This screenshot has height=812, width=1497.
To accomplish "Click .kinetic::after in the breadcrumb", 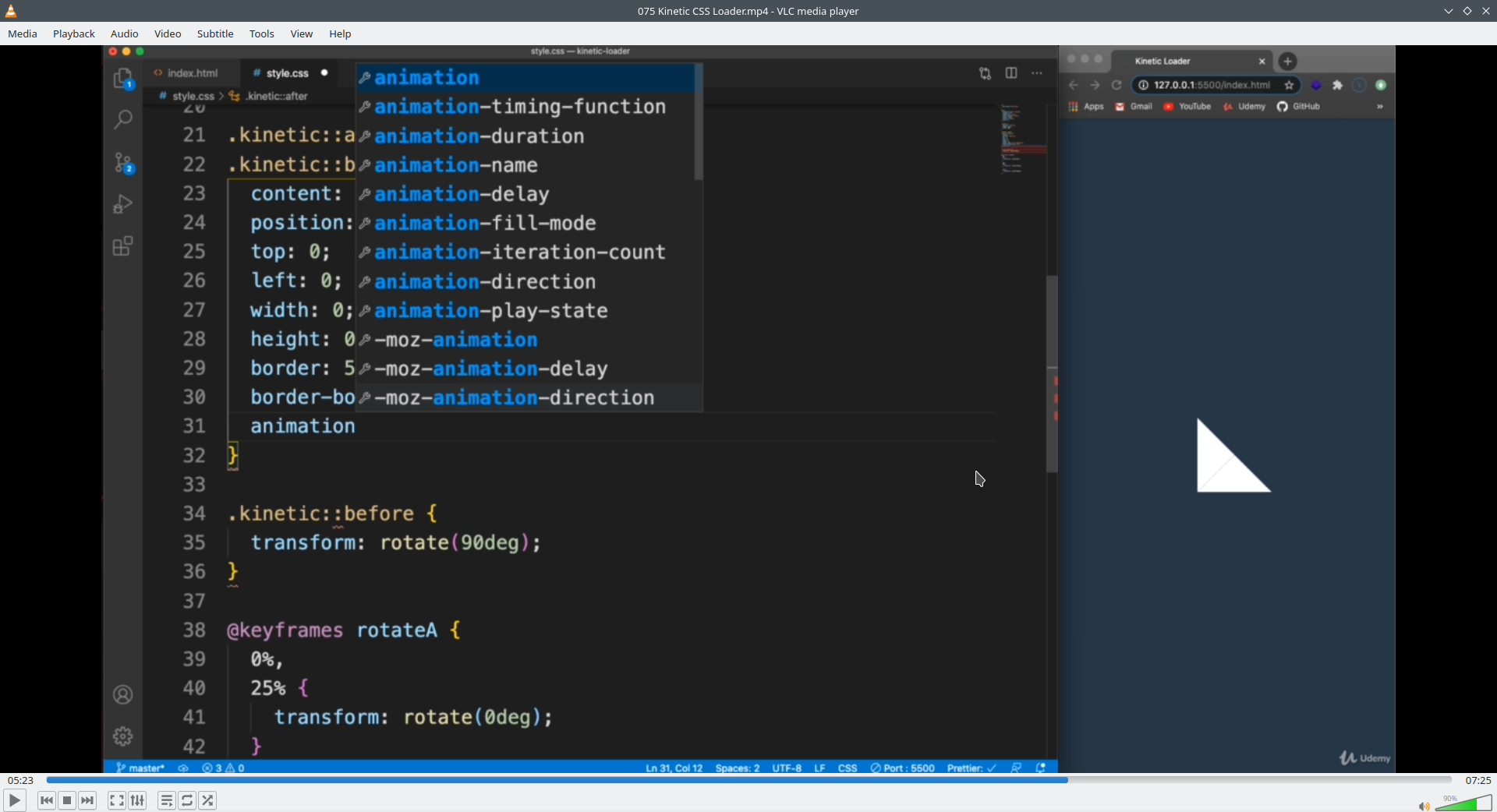I will point(277,96).
